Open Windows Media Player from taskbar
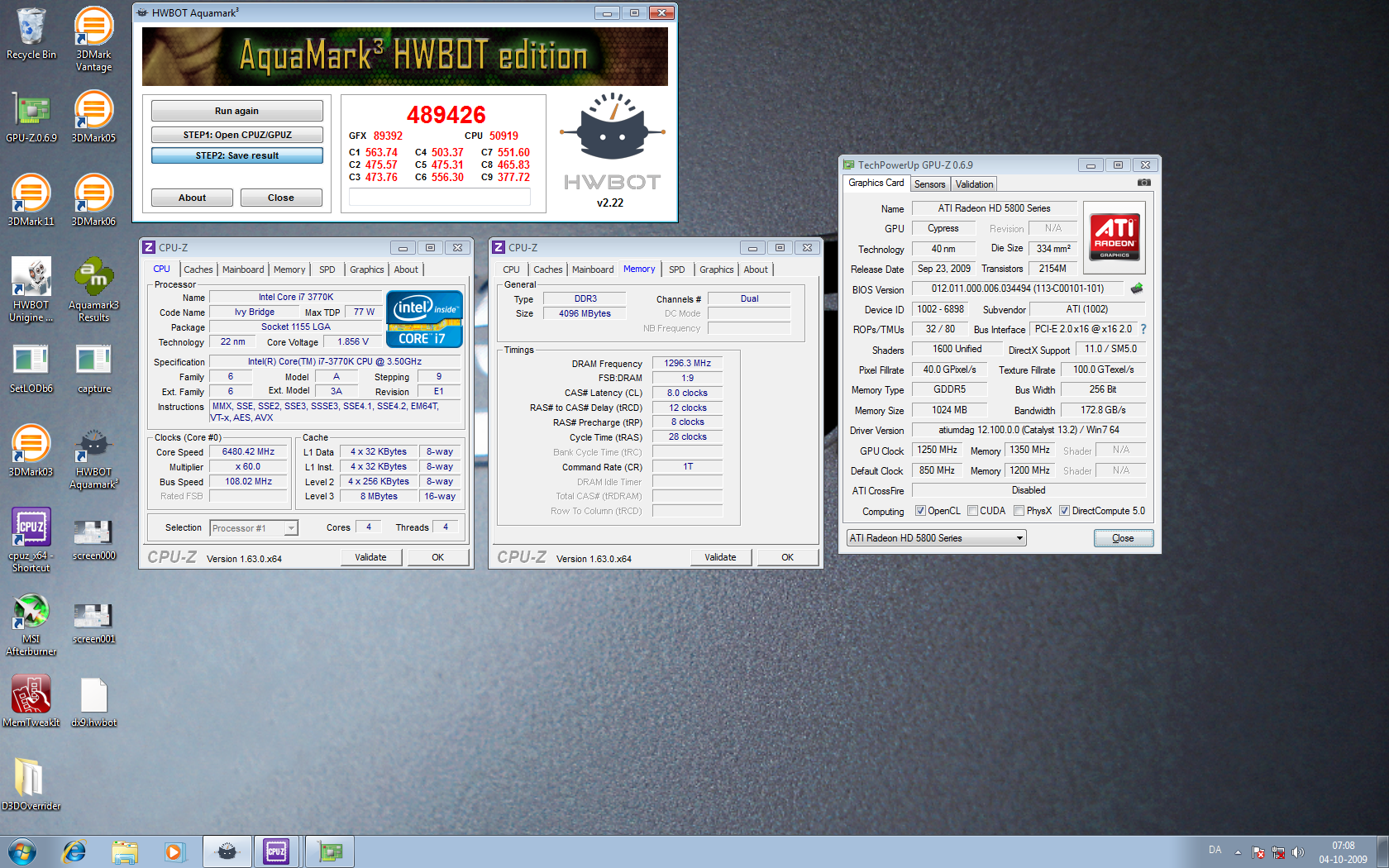 (174, 851)
